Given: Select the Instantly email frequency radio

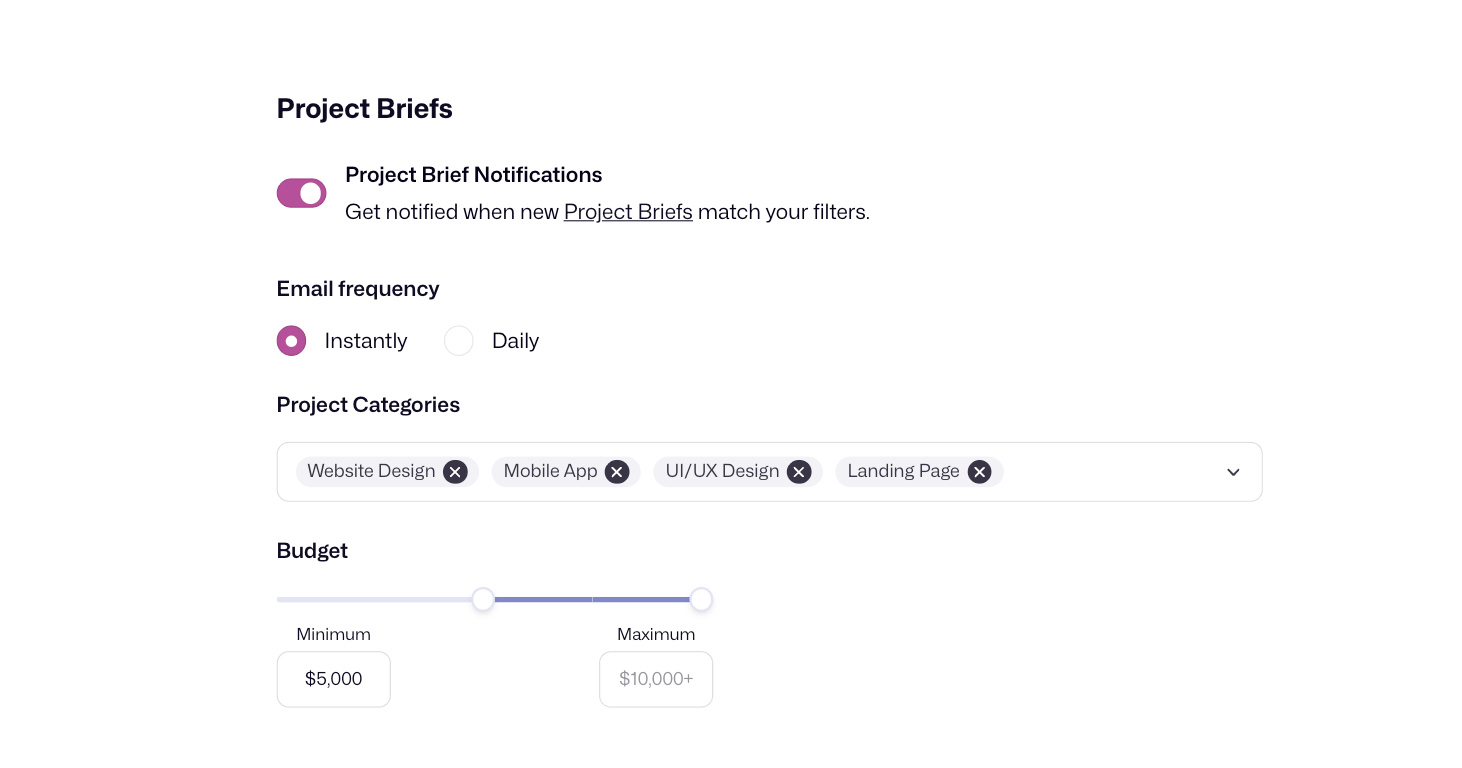Looking at the screenshot, I should (291, 341).
